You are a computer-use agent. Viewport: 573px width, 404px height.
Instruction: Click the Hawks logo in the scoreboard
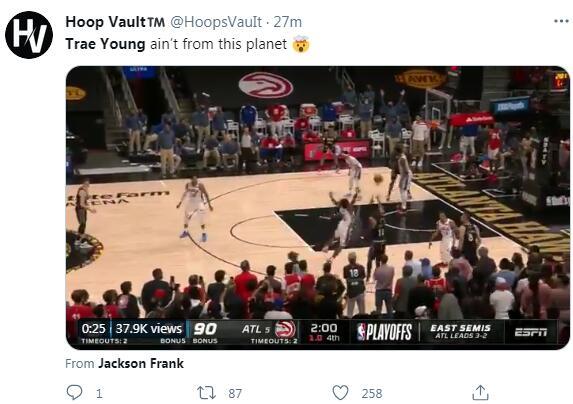click(285, 329)
